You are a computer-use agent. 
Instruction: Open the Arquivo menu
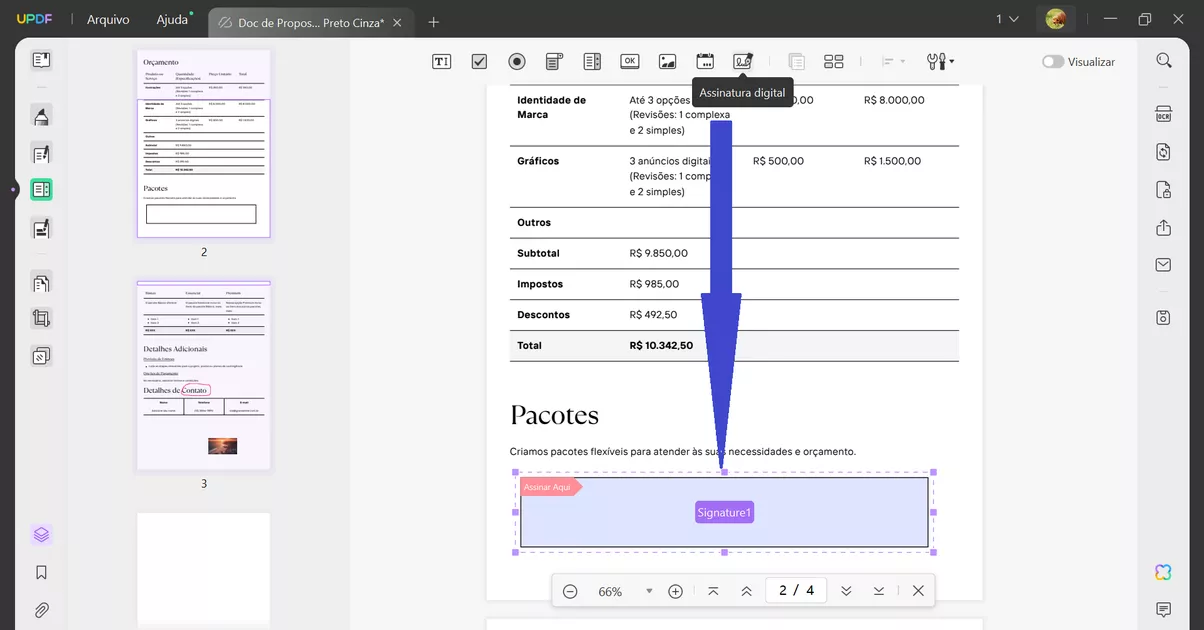(x=107, y=19)
